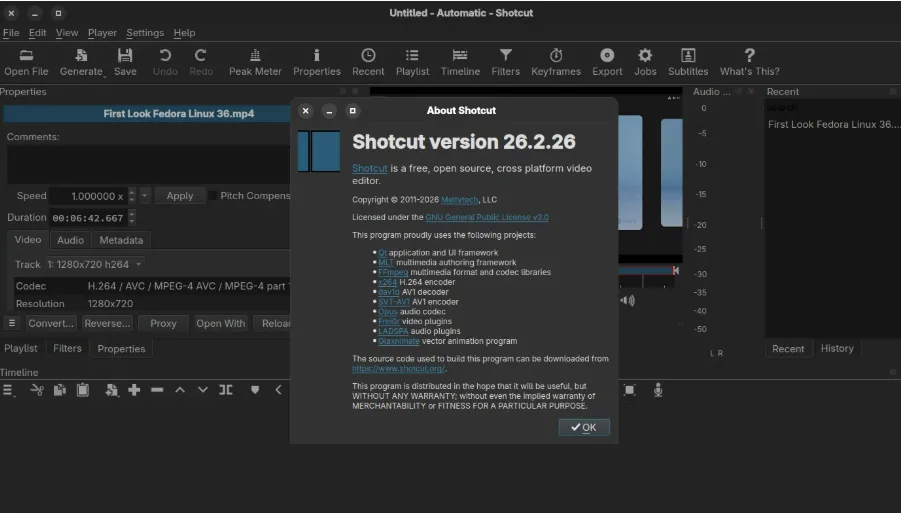This screenshot has height=514, width=901.
Task: Click the Open With button
Action: tap(221, 323)
